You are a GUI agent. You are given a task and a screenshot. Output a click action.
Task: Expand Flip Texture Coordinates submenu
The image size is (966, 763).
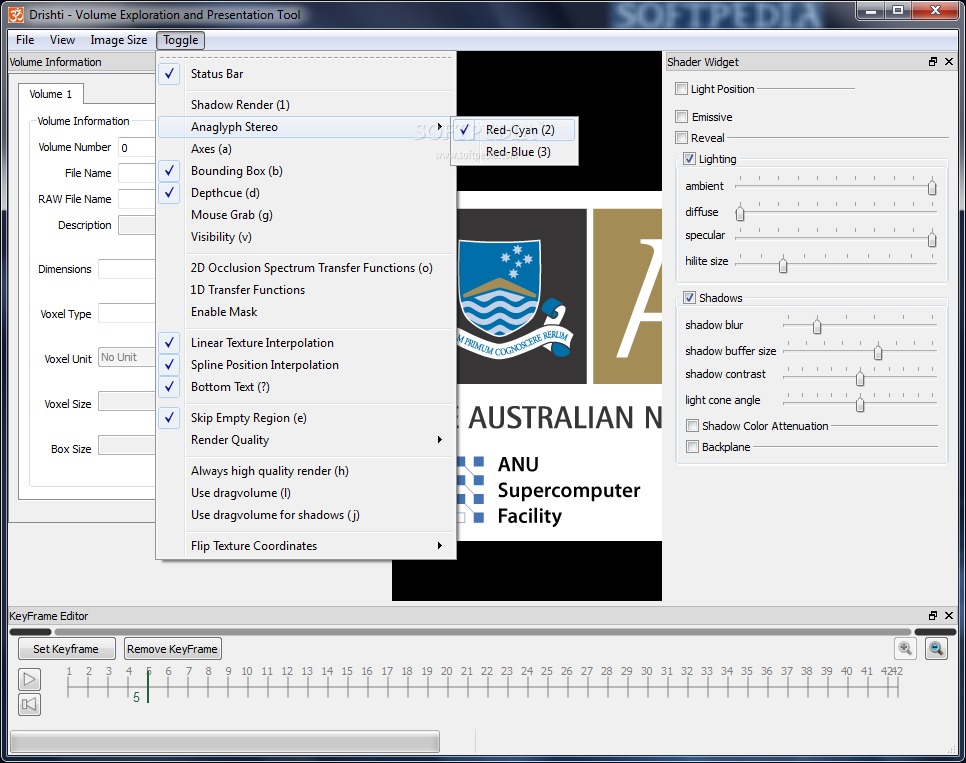click(306, 546)
